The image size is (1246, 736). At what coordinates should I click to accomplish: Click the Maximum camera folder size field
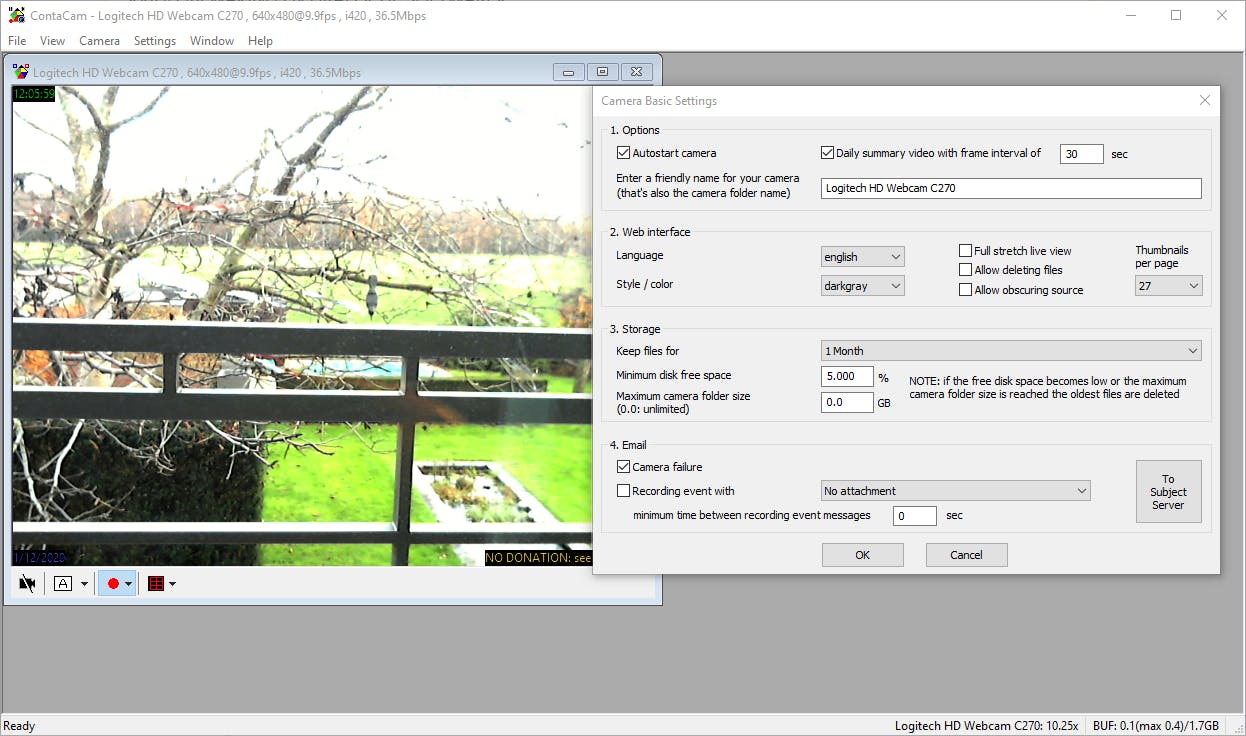[x=847, y=402]
